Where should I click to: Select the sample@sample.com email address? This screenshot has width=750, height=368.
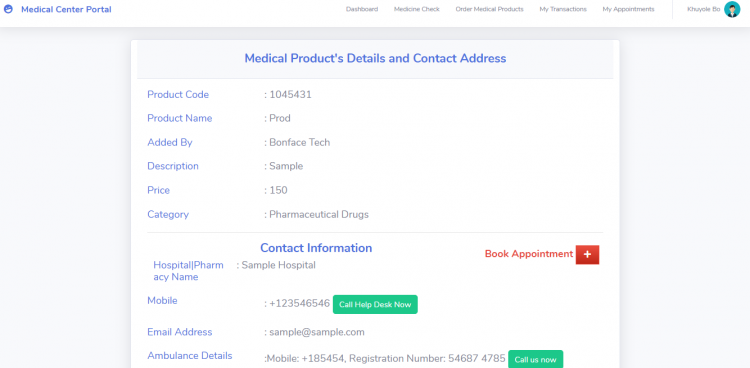click(x=317, y=332)
